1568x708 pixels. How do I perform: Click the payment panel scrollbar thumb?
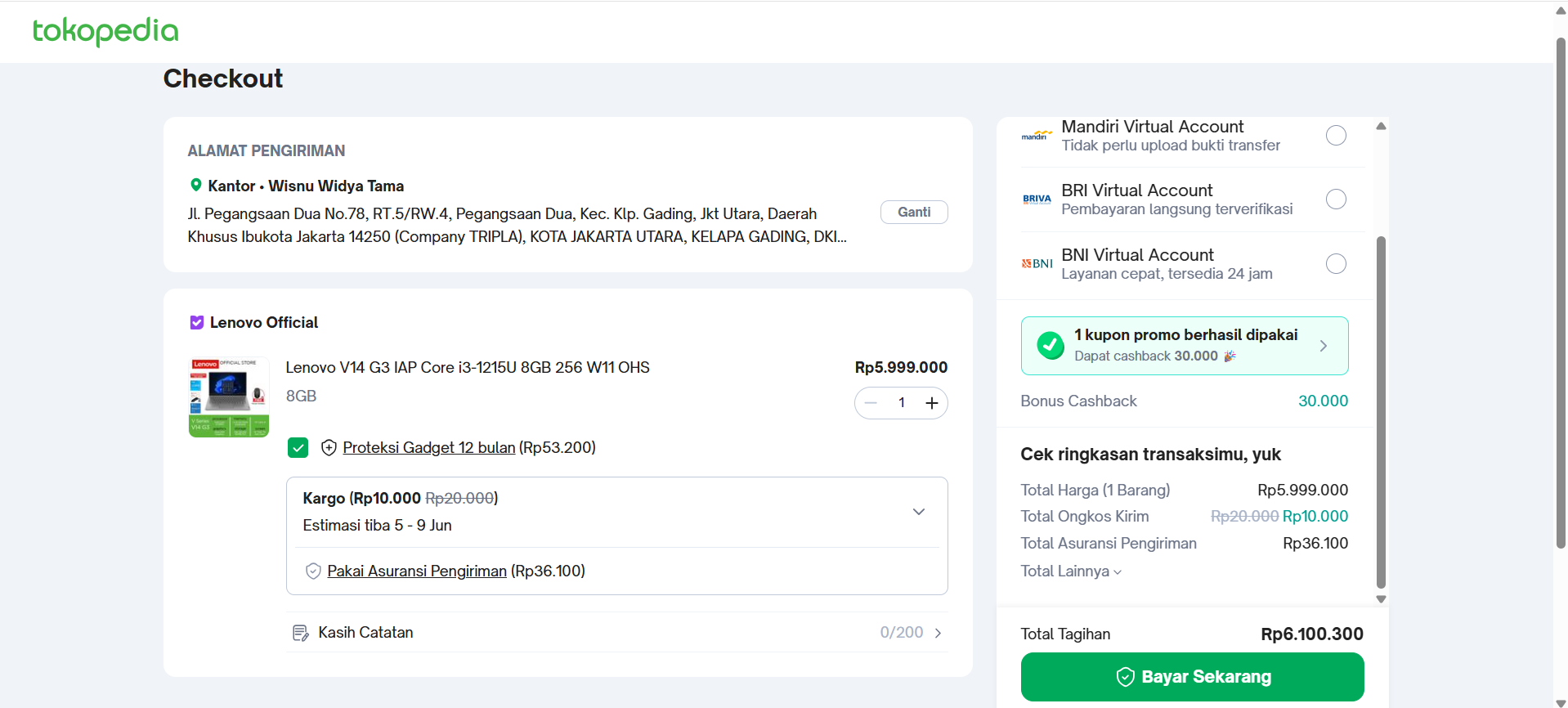point(1381,413)
